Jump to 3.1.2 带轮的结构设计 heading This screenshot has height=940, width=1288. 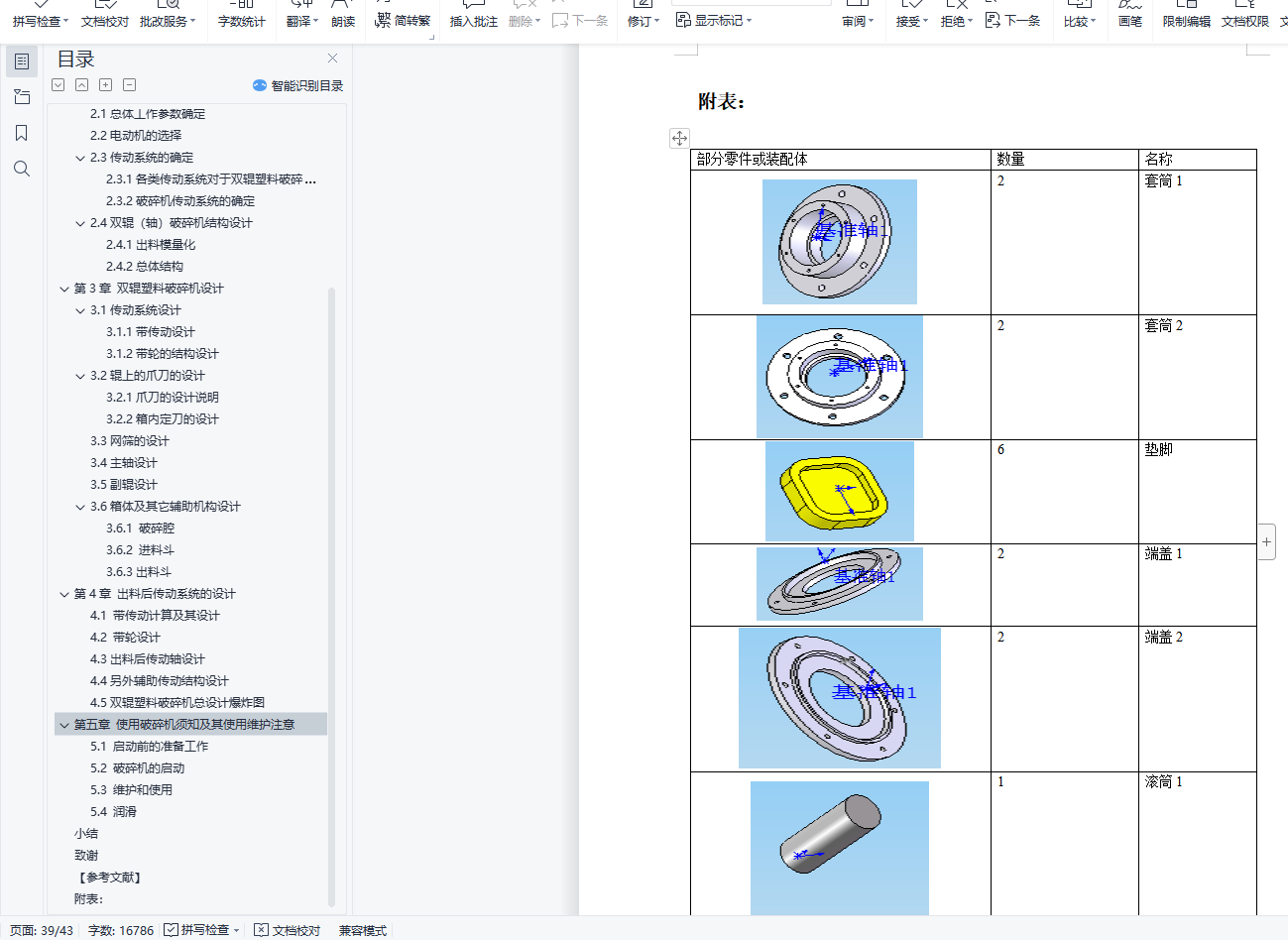click(163, 354)
